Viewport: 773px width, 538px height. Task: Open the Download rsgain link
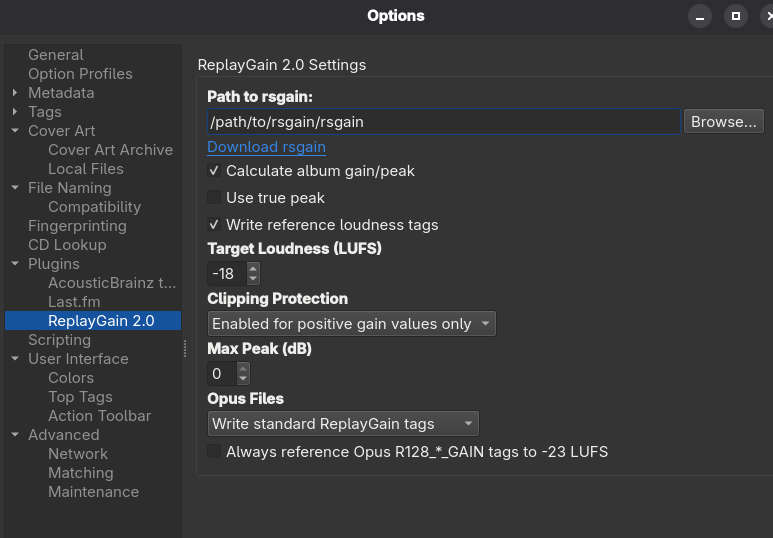(266, 147)
